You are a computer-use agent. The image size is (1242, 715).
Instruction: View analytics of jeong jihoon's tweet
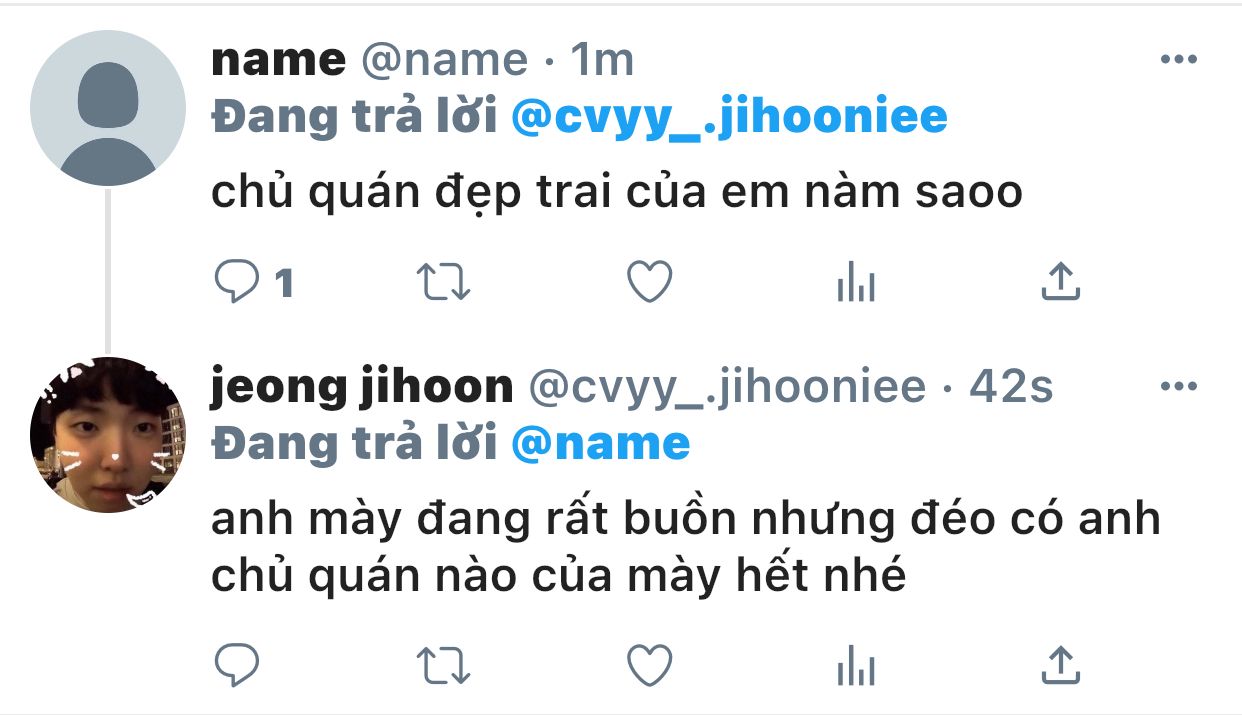(x=855, y=664)
